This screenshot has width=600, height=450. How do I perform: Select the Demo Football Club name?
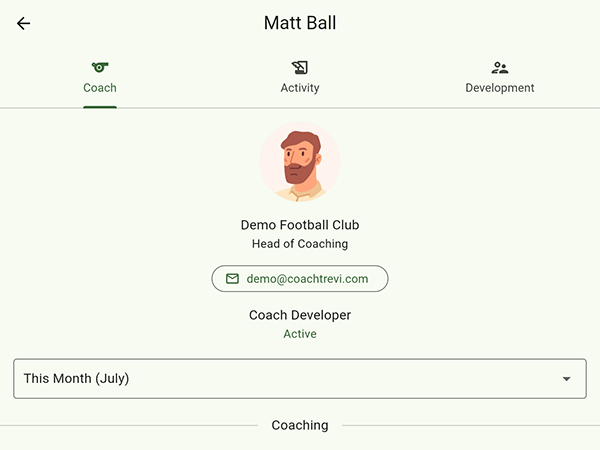click(300, 225)
